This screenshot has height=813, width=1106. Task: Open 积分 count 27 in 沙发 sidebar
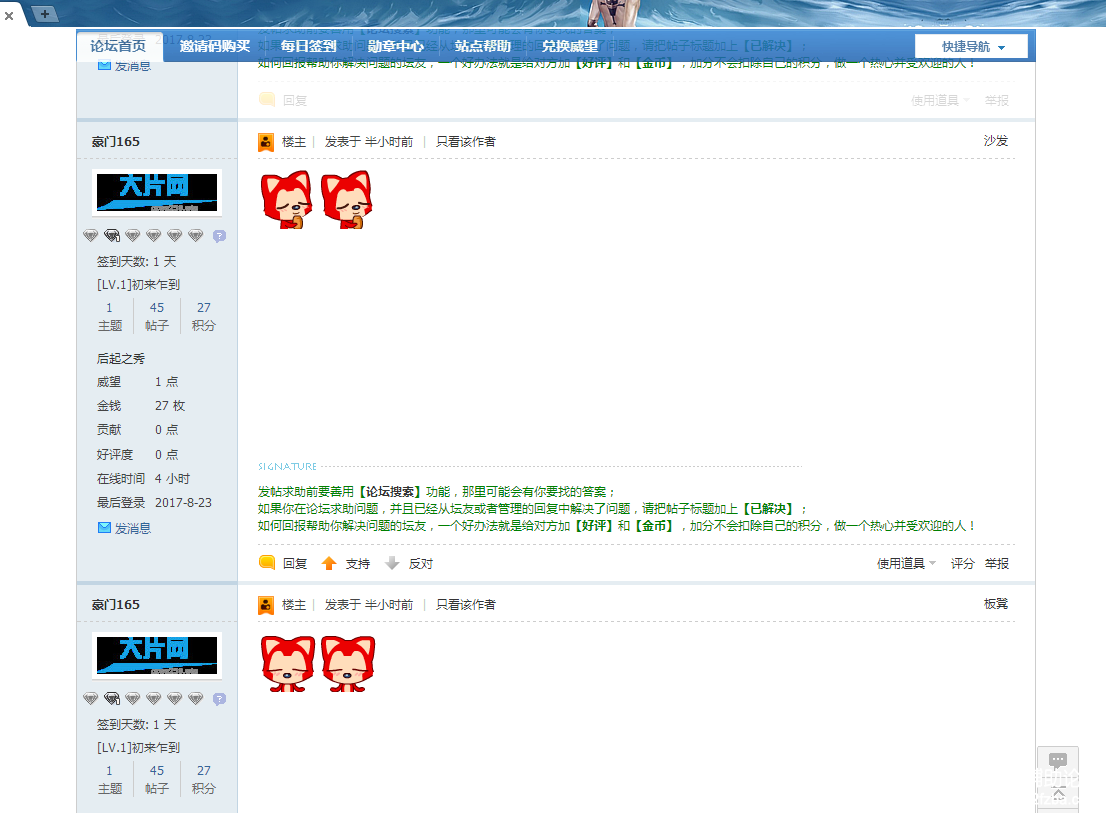pyautogui.click(x=204, y=307)
